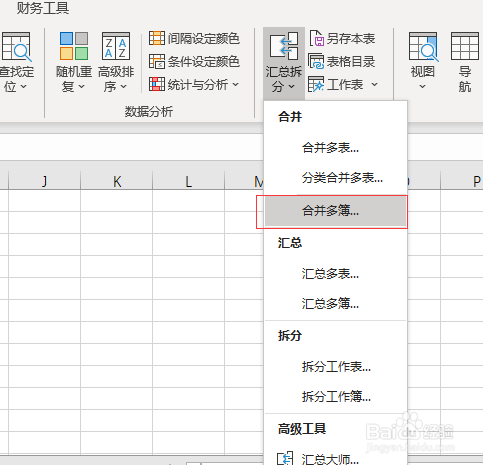Click the 汇总大师 menu item icon
The image size is (483, 465).
[285, 458]
